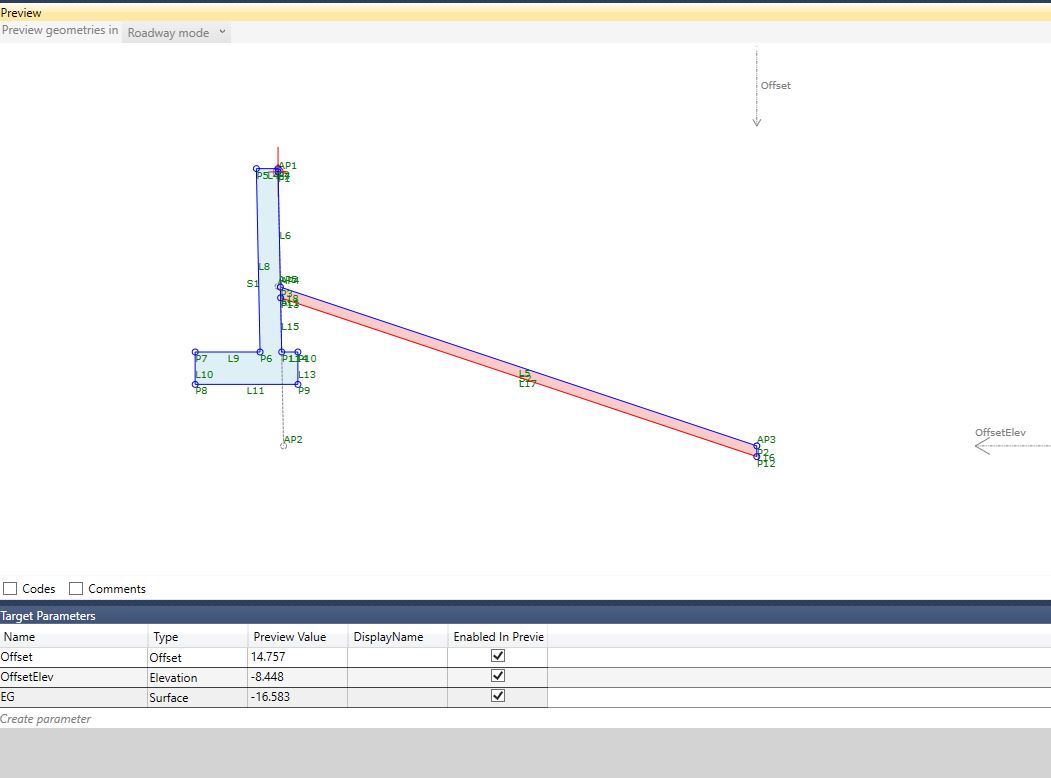Select point AP3 at the daylight end
This screenshot has height=778, width=1051.
[x=758, y=444]
